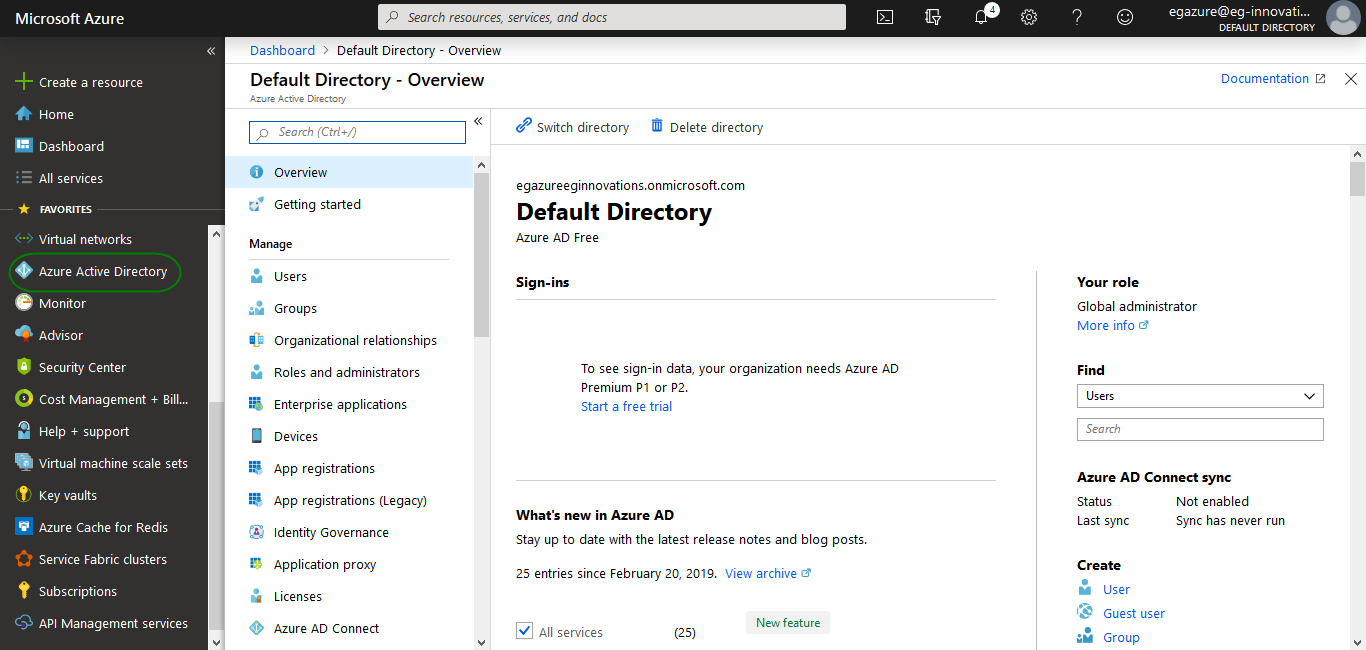The width and height of the screenshot is (1366, 650).
Task: Click the Help + support icon
Action: pos(24,431)
